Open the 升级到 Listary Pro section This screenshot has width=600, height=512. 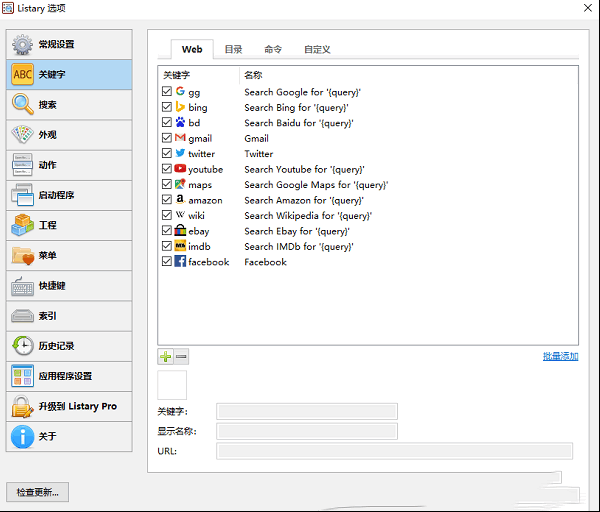pyautogui.click(x=69, y=407)
